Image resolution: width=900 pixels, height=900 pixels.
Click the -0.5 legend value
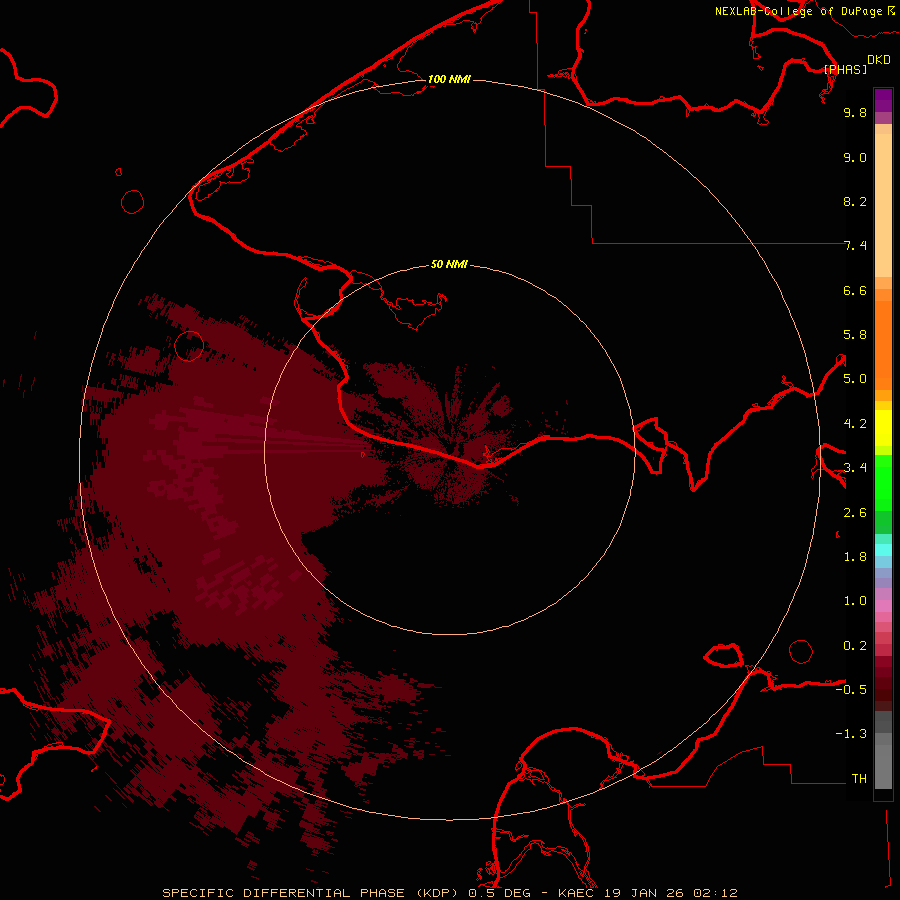pyautogui.click(x=851, y=690)
